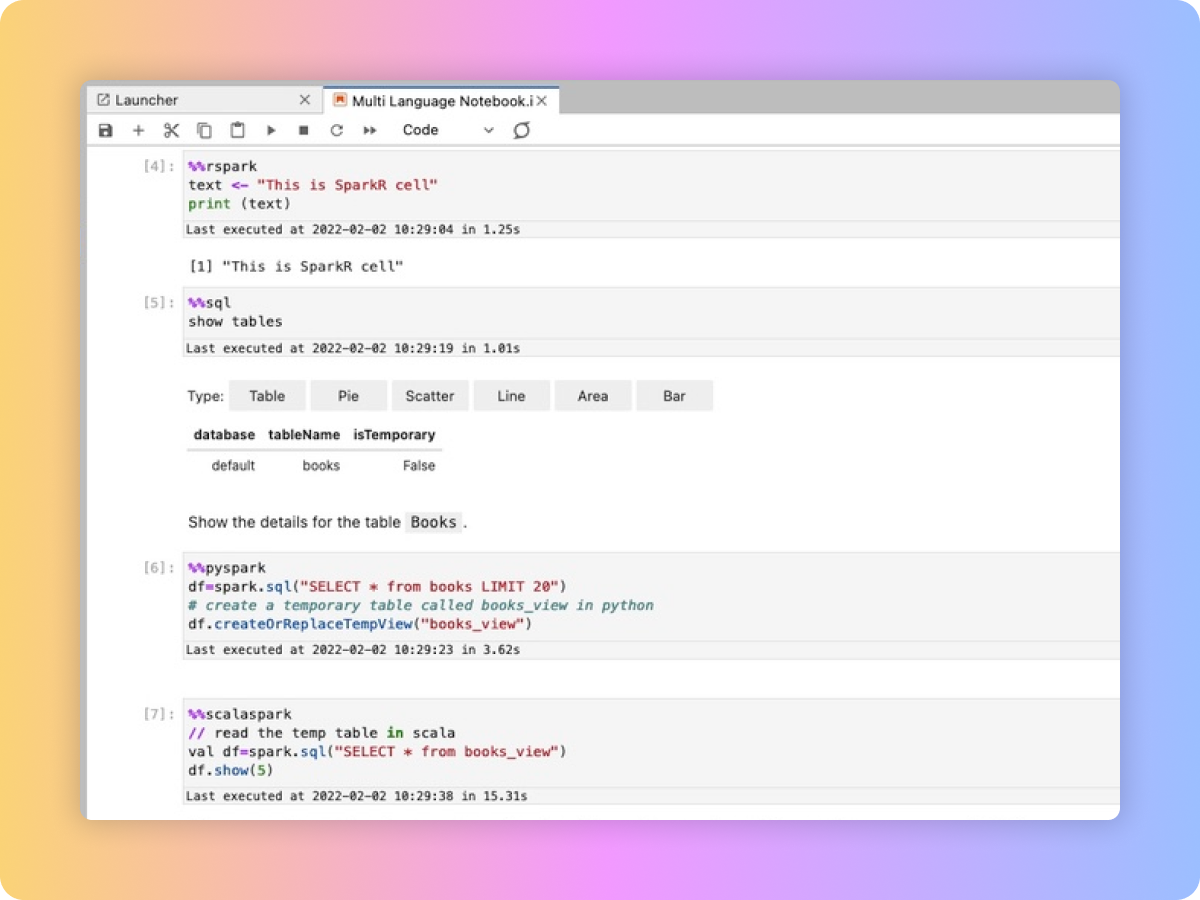This screenshot has height=900, width=1200.
Task: Cut the selected cells
Action: pyautogui.click(x=171, y=130)
